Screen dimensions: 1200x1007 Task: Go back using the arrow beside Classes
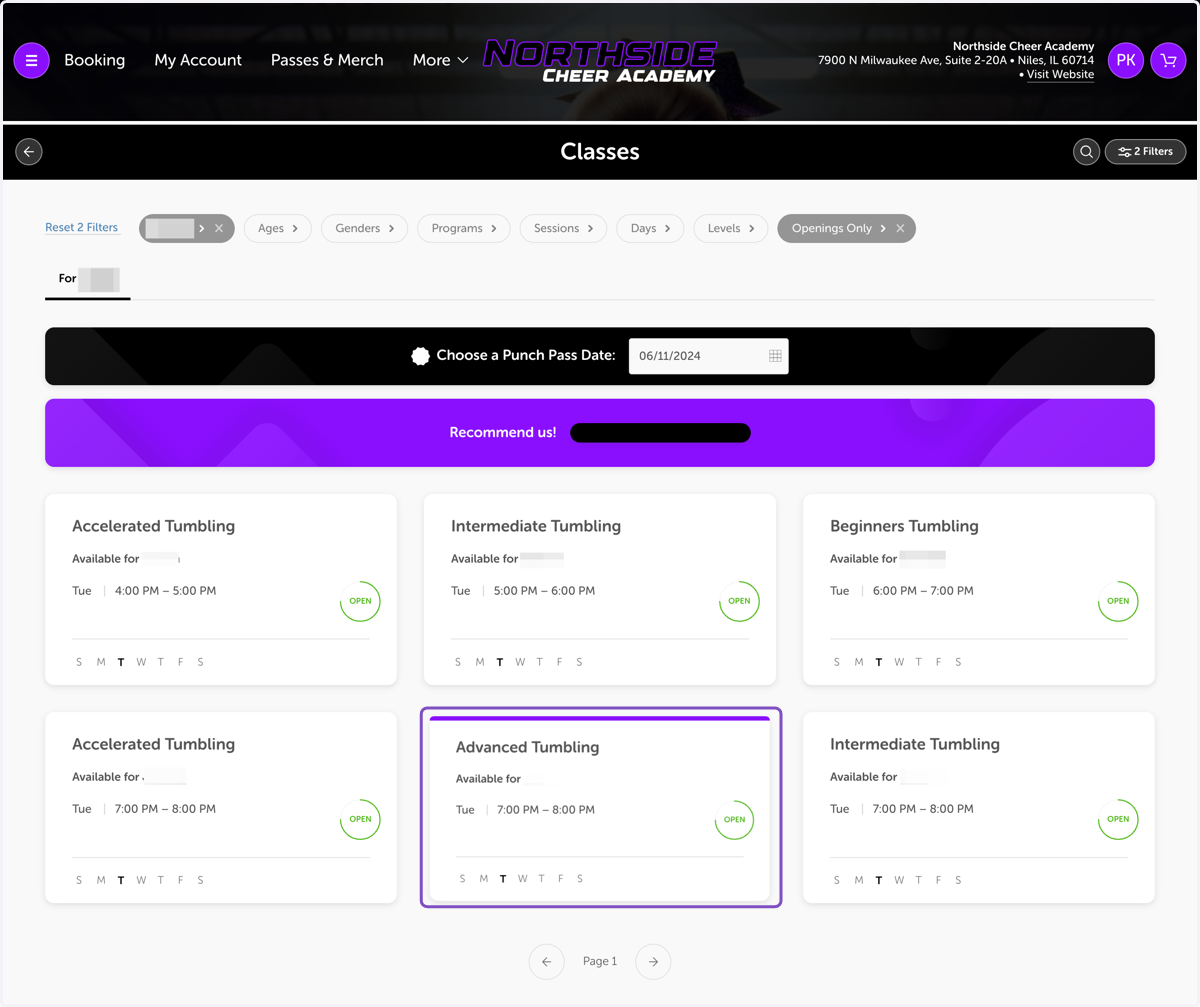29,152
